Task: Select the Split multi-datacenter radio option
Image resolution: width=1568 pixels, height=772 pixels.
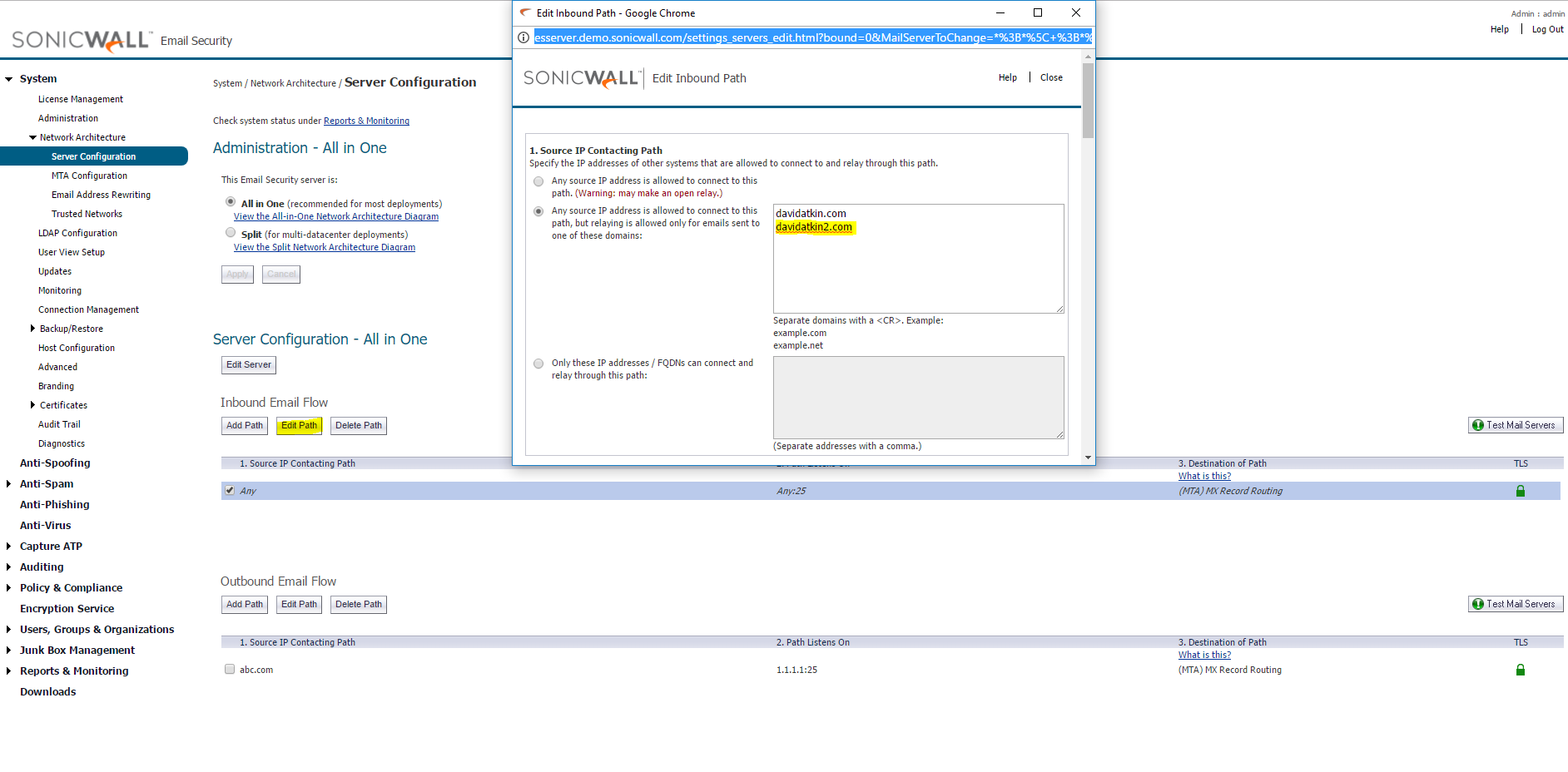Action: [231, 232]
